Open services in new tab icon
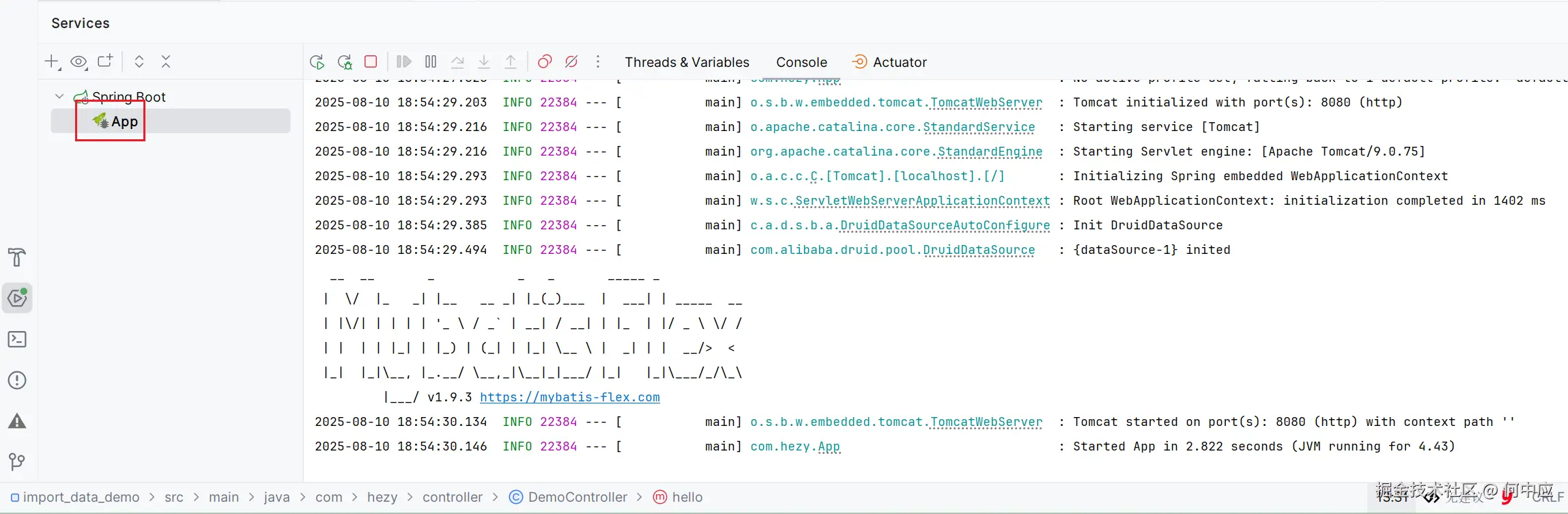The width and height of the screenshot is (1568, 514). tap(105, 61)
